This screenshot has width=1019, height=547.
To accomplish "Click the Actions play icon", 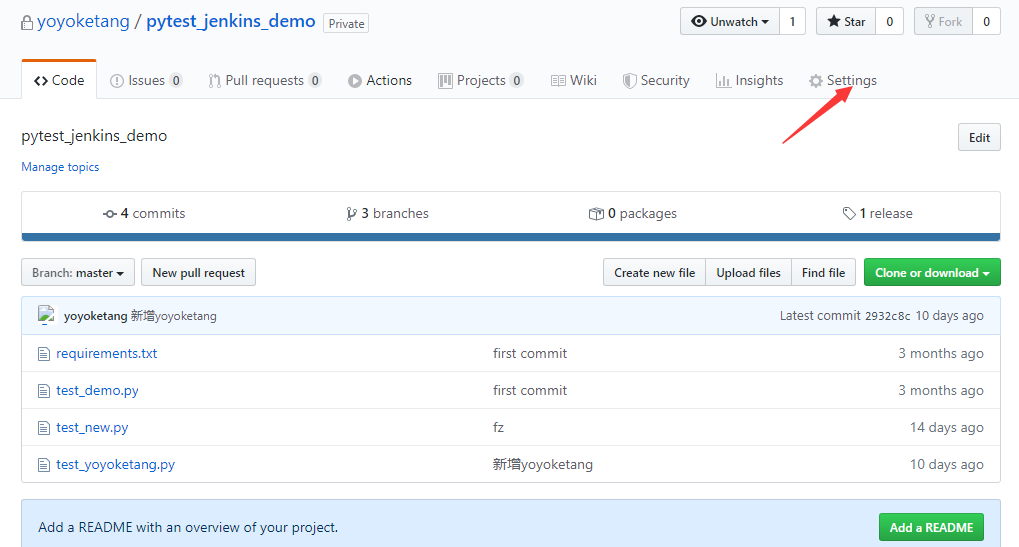I will (355, 81).
